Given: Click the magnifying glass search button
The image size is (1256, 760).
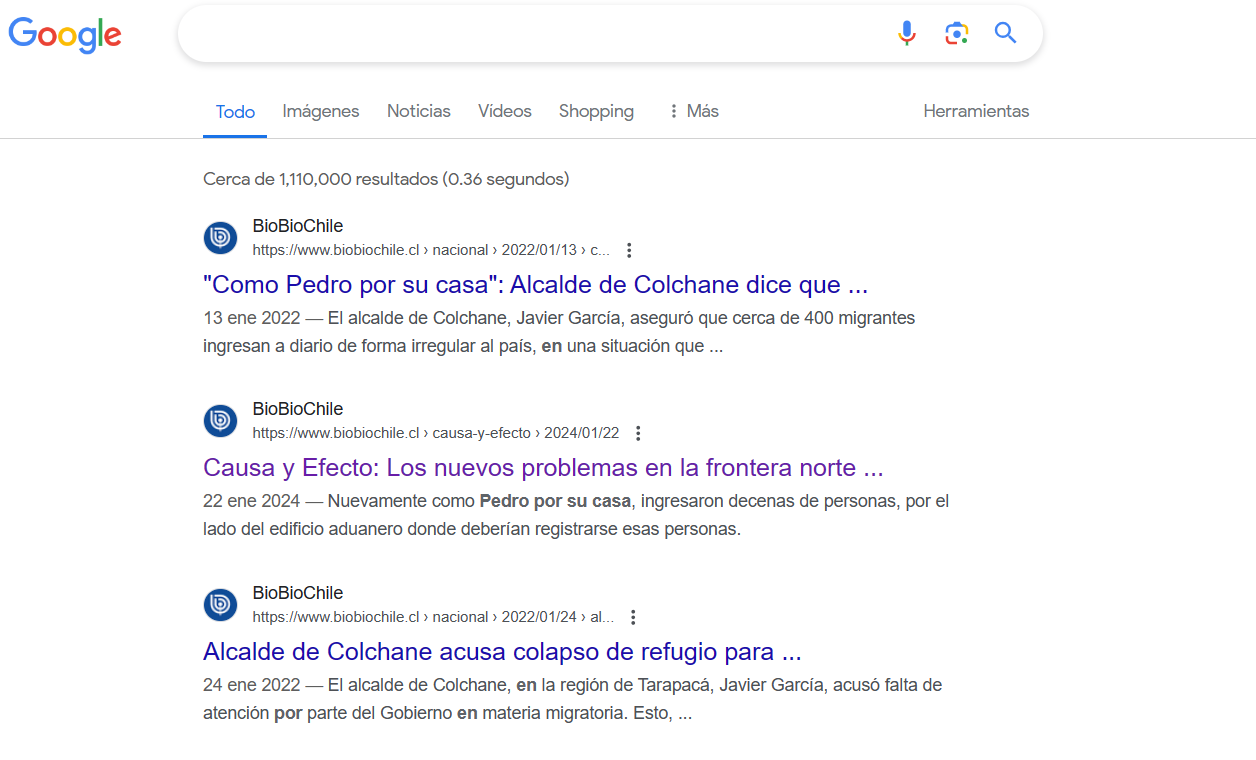Looking at the screenshot, I should pos(1005,33).
